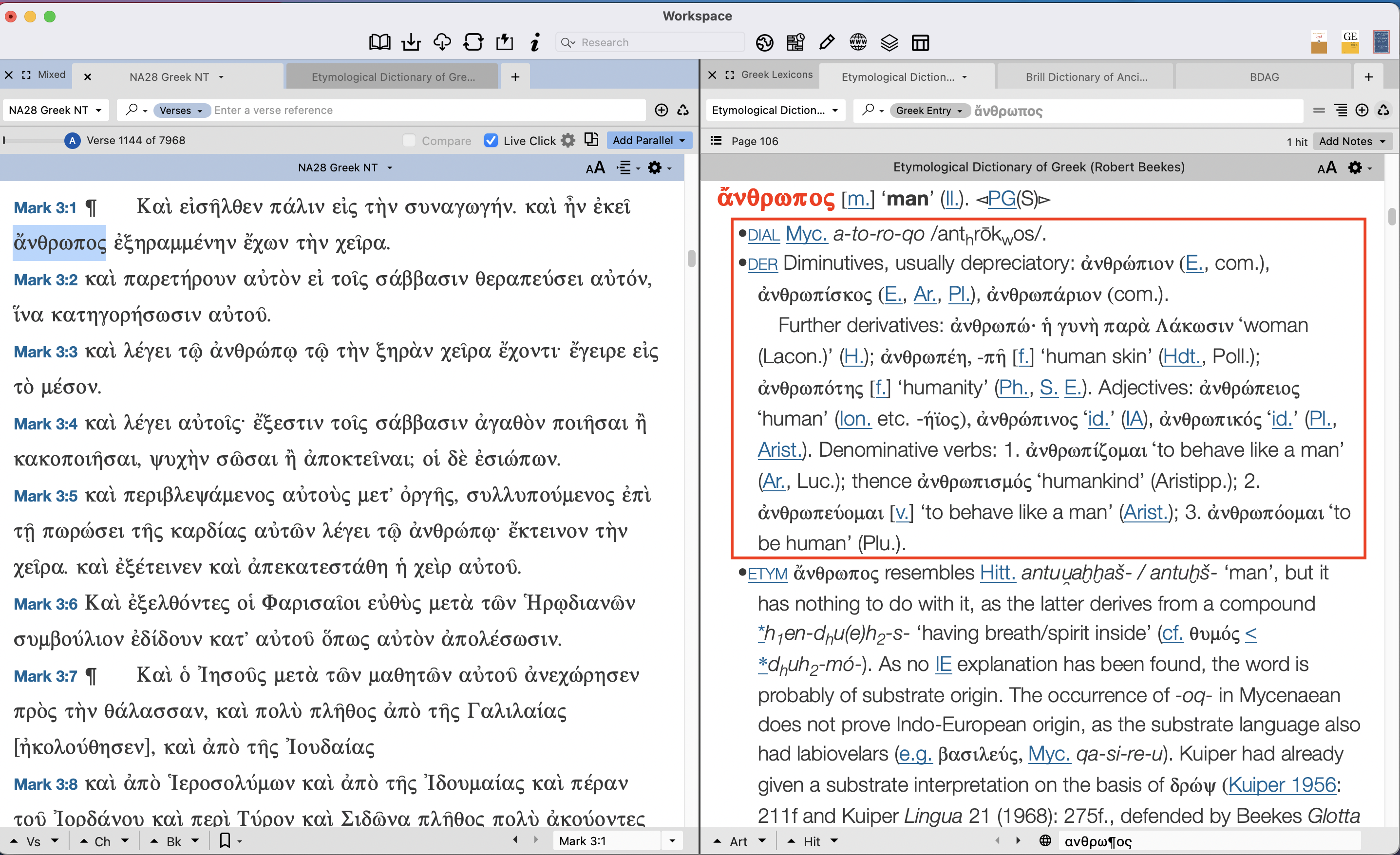Viewport: 1400px width, 855px height.
Task: Open the WWW globe web icon
Action: [x=858, y=43]
